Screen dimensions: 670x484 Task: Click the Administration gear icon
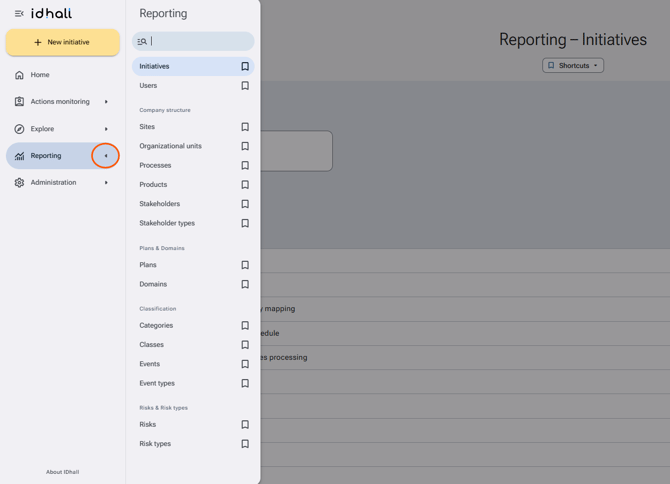click(19, 183)
